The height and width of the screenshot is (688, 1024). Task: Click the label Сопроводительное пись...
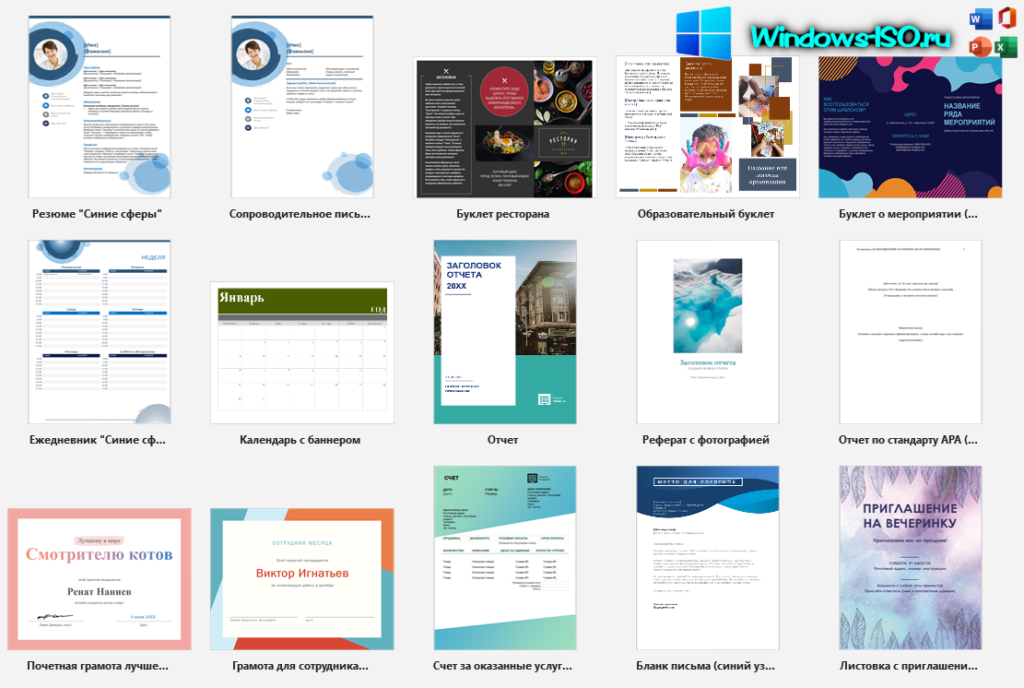(x=300, y=214)
